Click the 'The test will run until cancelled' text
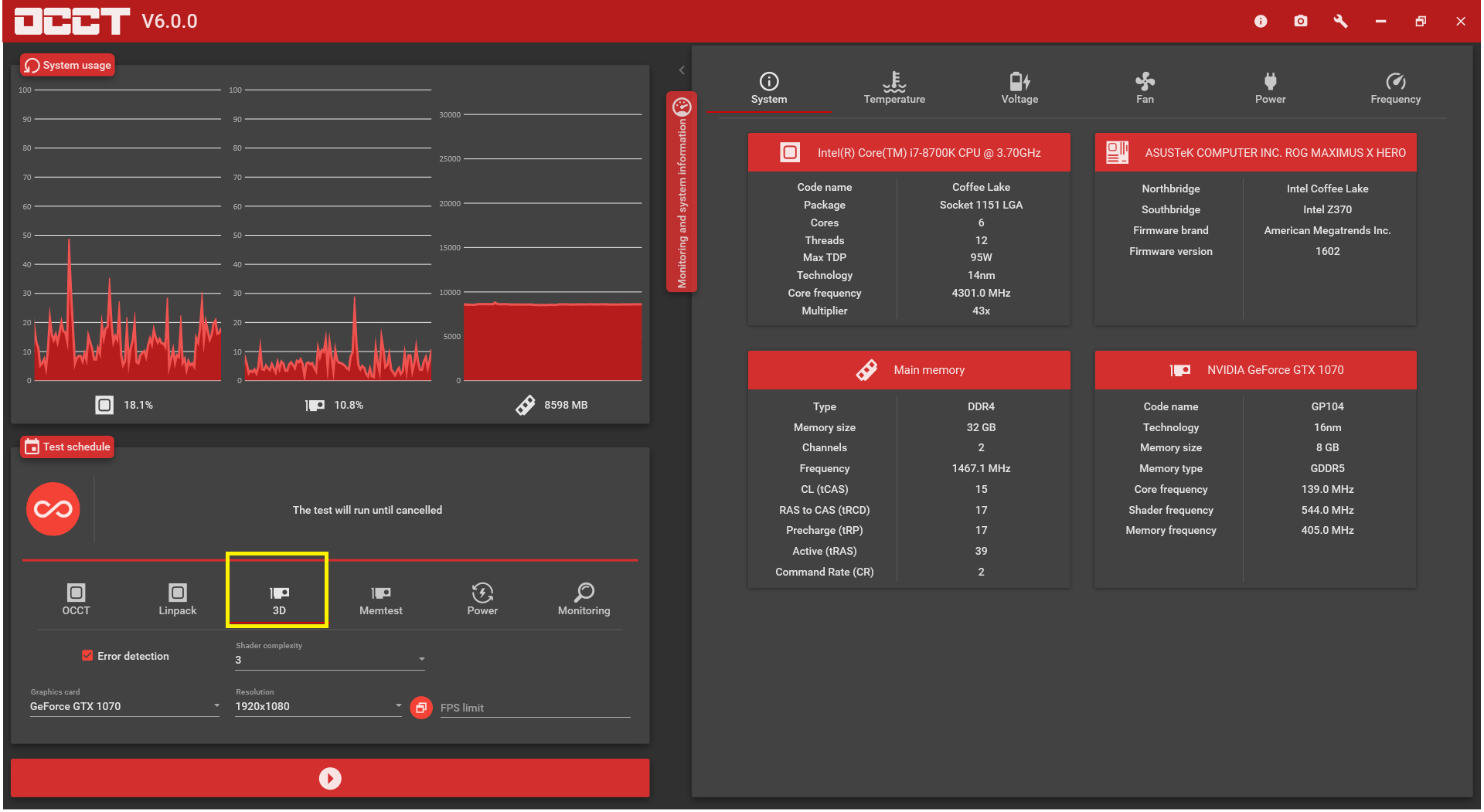The image size is (1484, 812). tap(367, 510)
